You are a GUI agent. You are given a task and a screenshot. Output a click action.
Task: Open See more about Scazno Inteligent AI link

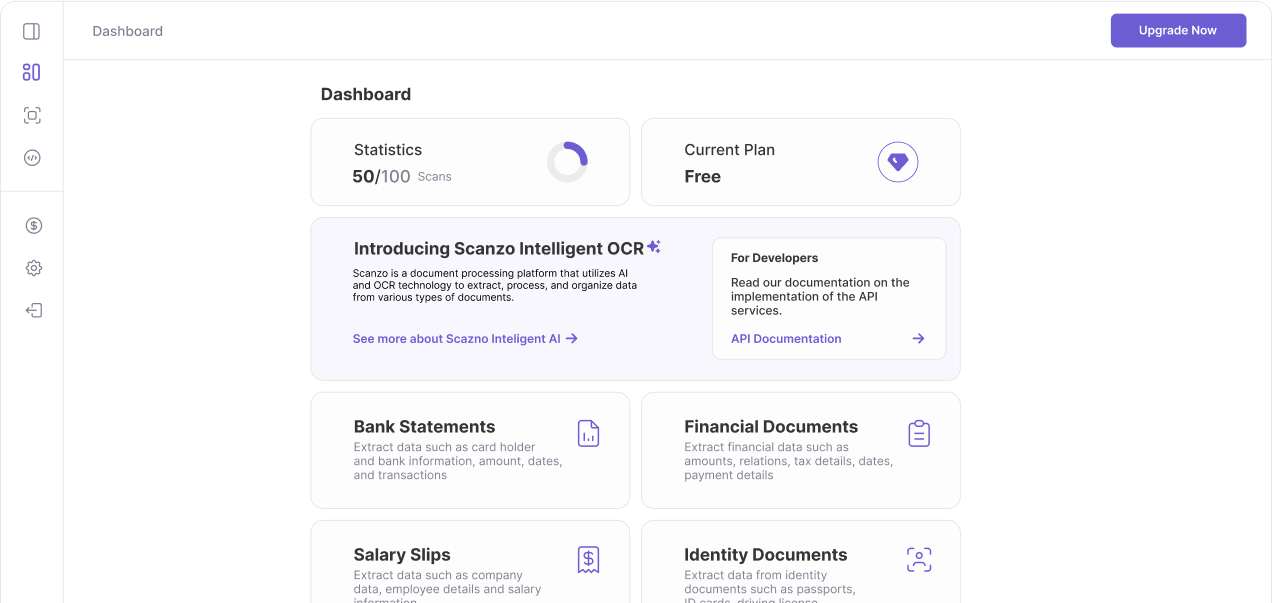point(465,339)
